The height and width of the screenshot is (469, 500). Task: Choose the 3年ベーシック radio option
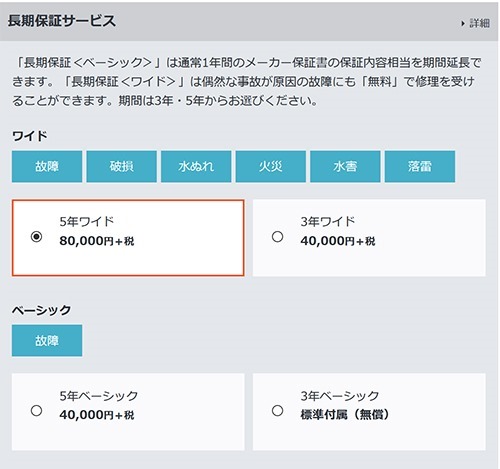[x=277, y=410]
